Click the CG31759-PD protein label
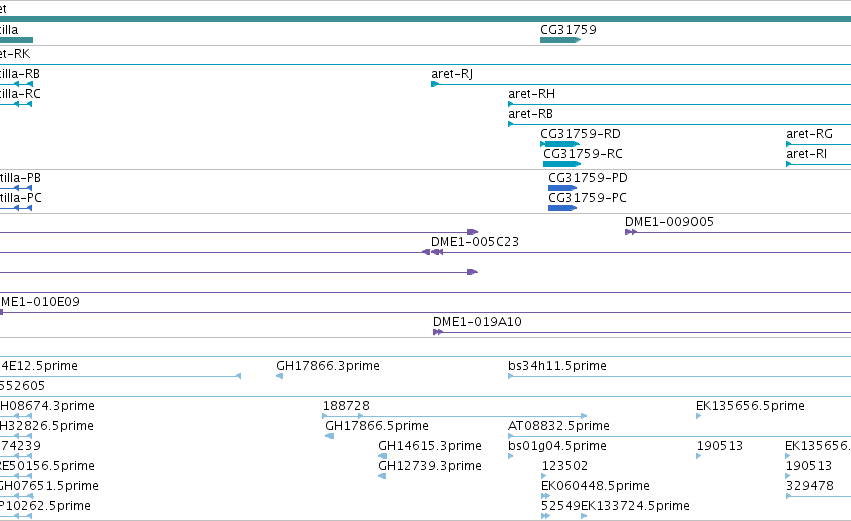Screen dimensions: 851x521 (588, 178)
